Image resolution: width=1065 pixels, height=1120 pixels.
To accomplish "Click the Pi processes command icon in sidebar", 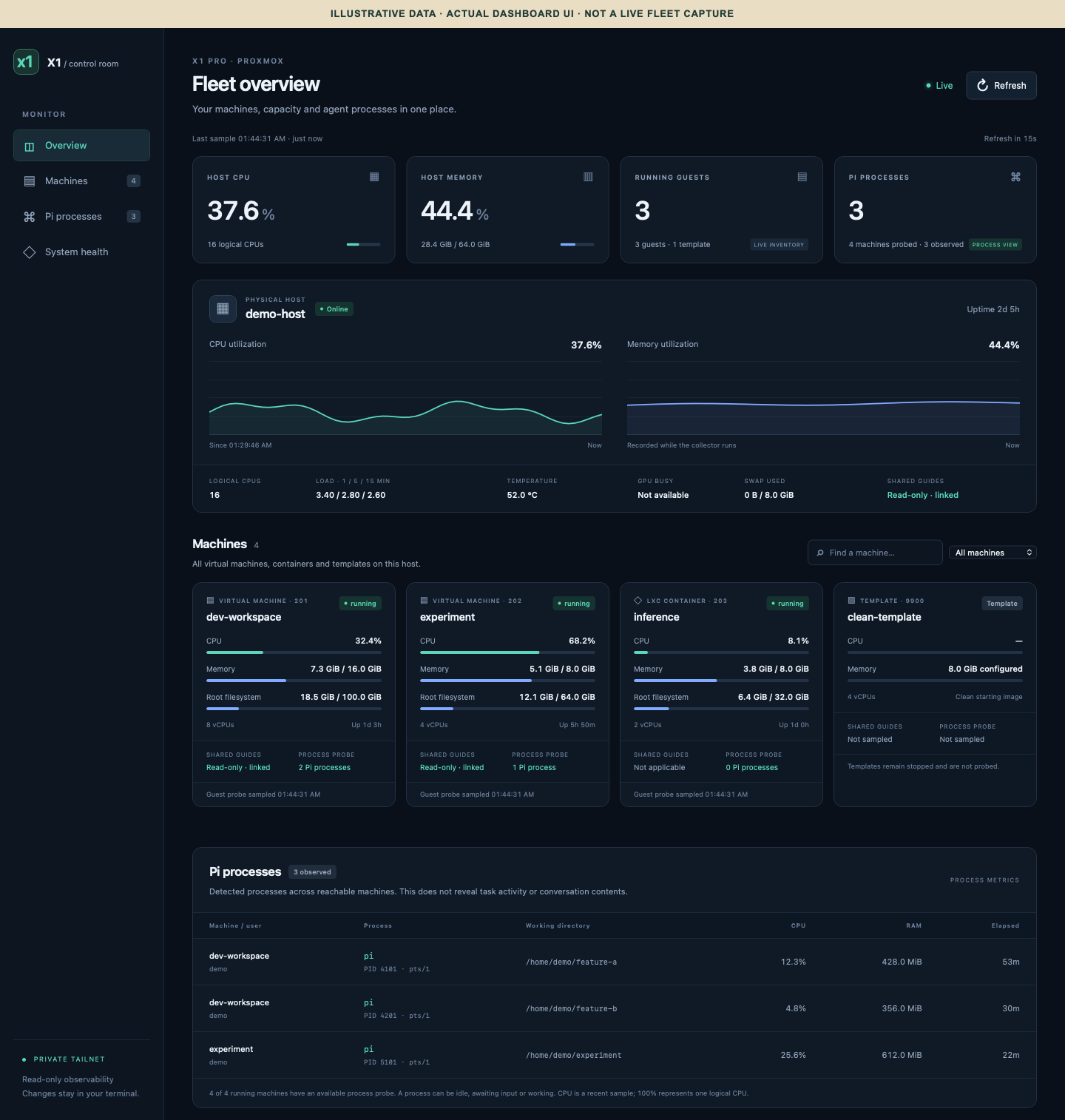I will pos(30,217).
